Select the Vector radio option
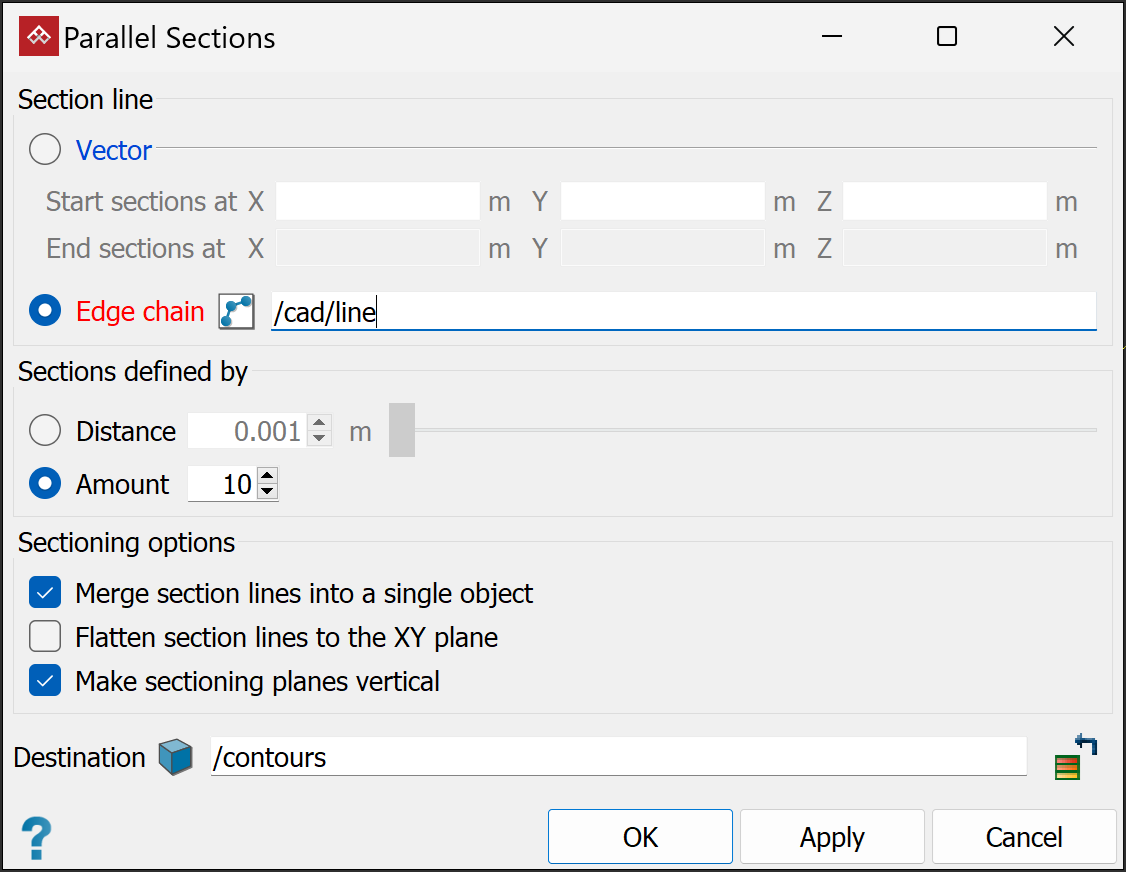Viewport: 1126px width, 872px height. 45,151
